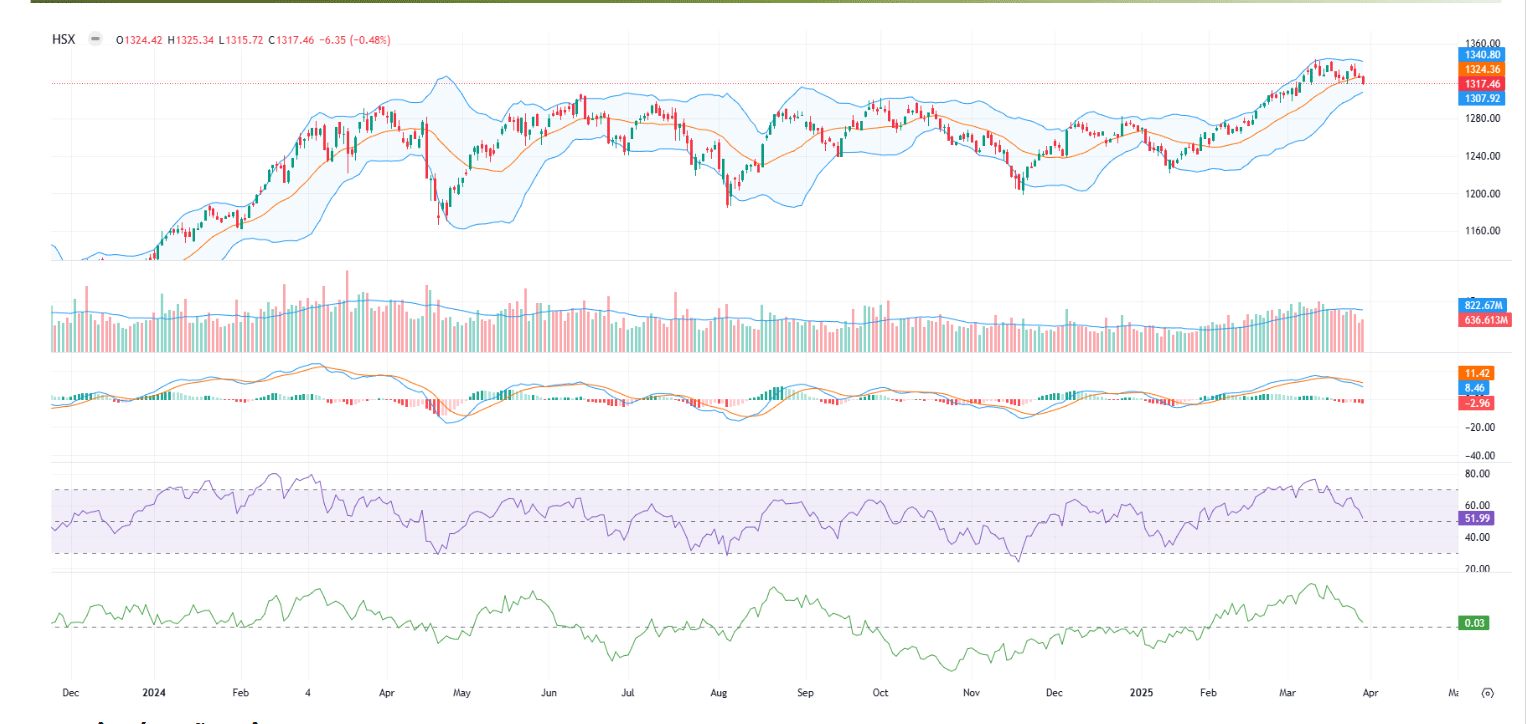Click the lower band price label 1307.92

pyautogui.click(x=1482, y=98)
